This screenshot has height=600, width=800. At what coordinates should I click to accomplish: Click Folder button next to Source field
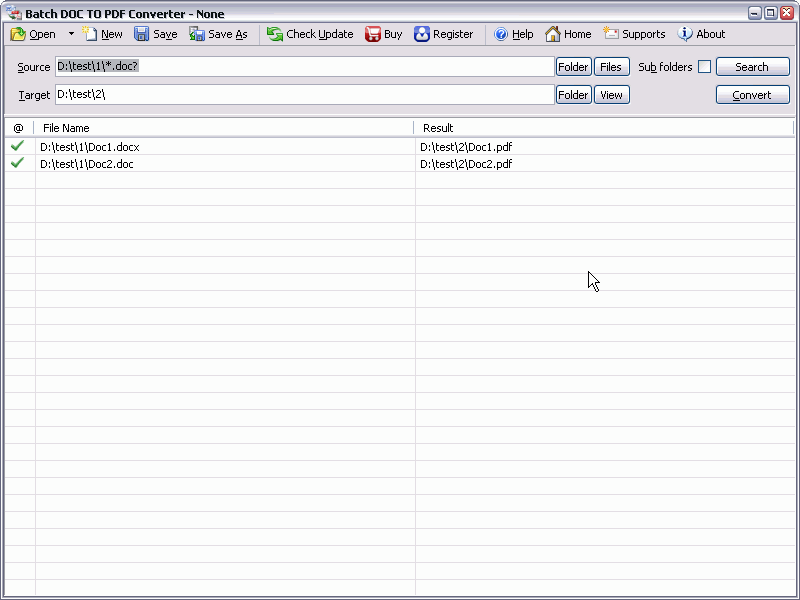573,67
